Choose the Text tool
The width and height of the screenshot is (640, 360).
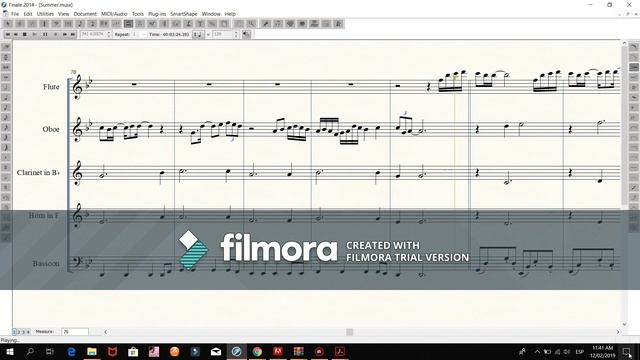200,24
